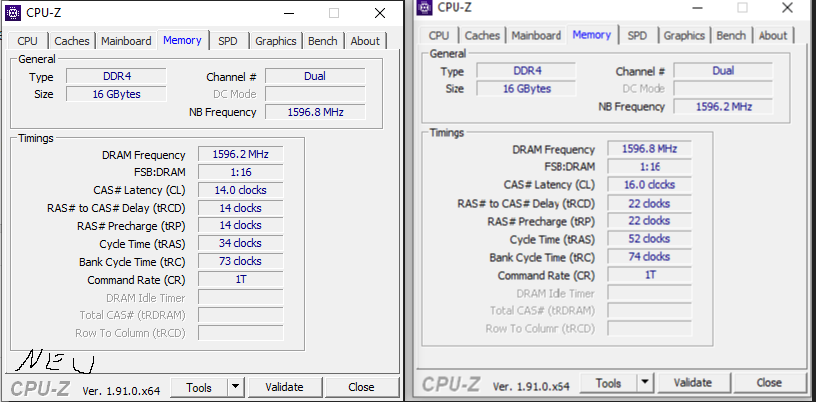
Task: Select the Memory tab in the right window
Action: (x=592, y=34)
